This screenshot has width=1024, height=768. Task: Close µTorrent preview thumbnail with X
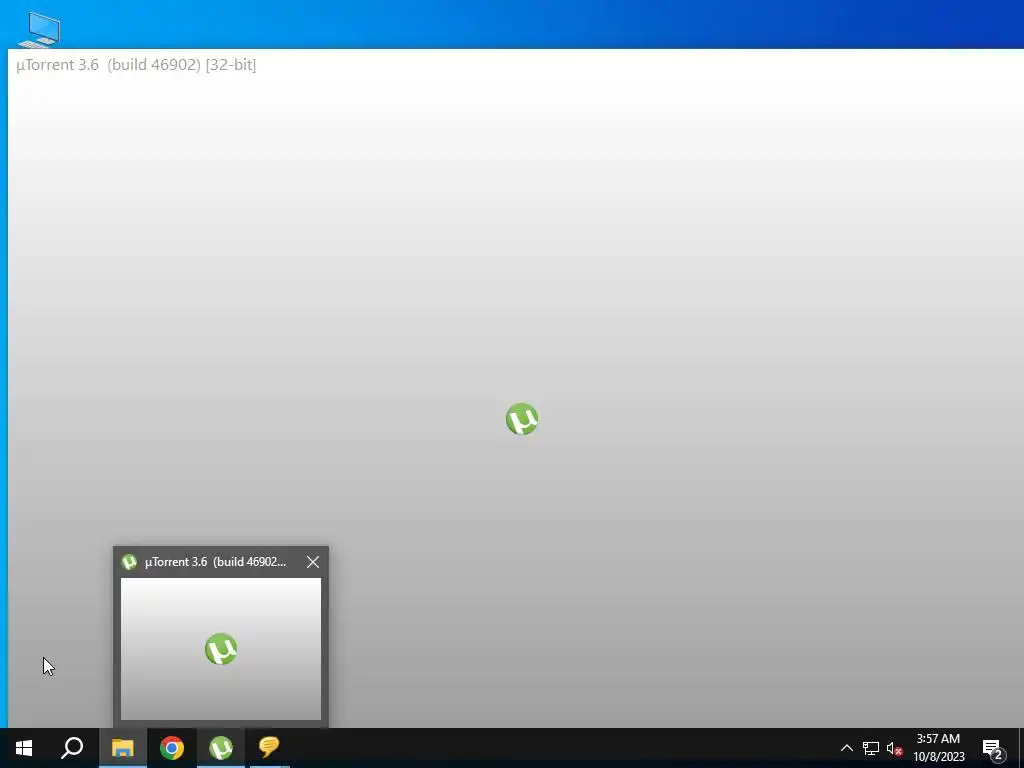[313, 562]
